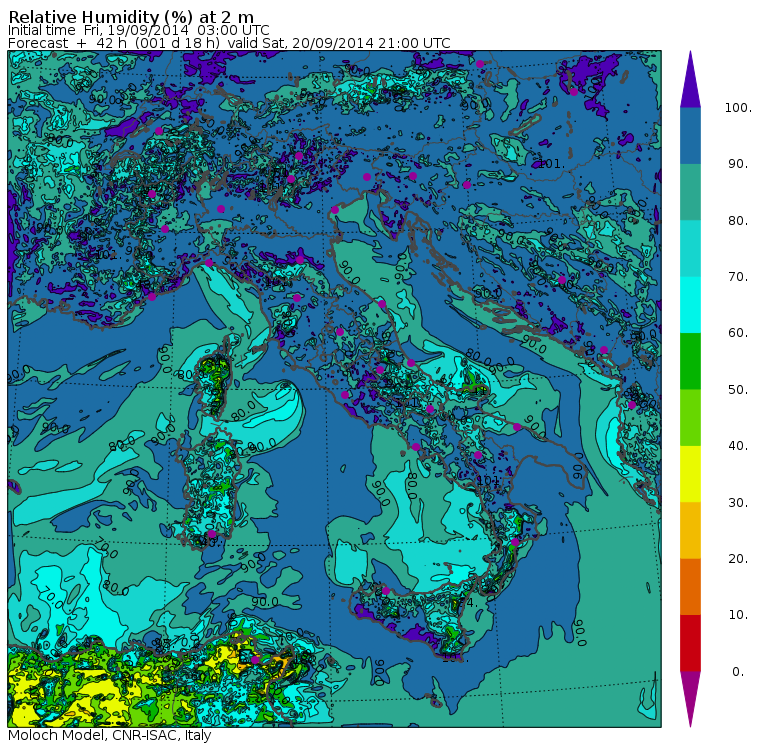Click the "Initial time Fri, 19/09/2014 03:00 UTC" line
The image size is (760, 749).
coord(139,30)
